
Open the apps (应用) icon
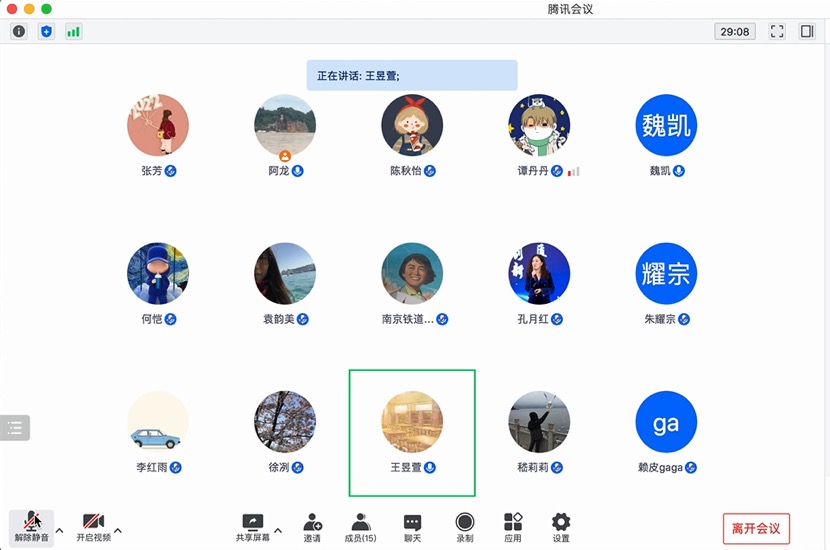click(x=513, y=527)
